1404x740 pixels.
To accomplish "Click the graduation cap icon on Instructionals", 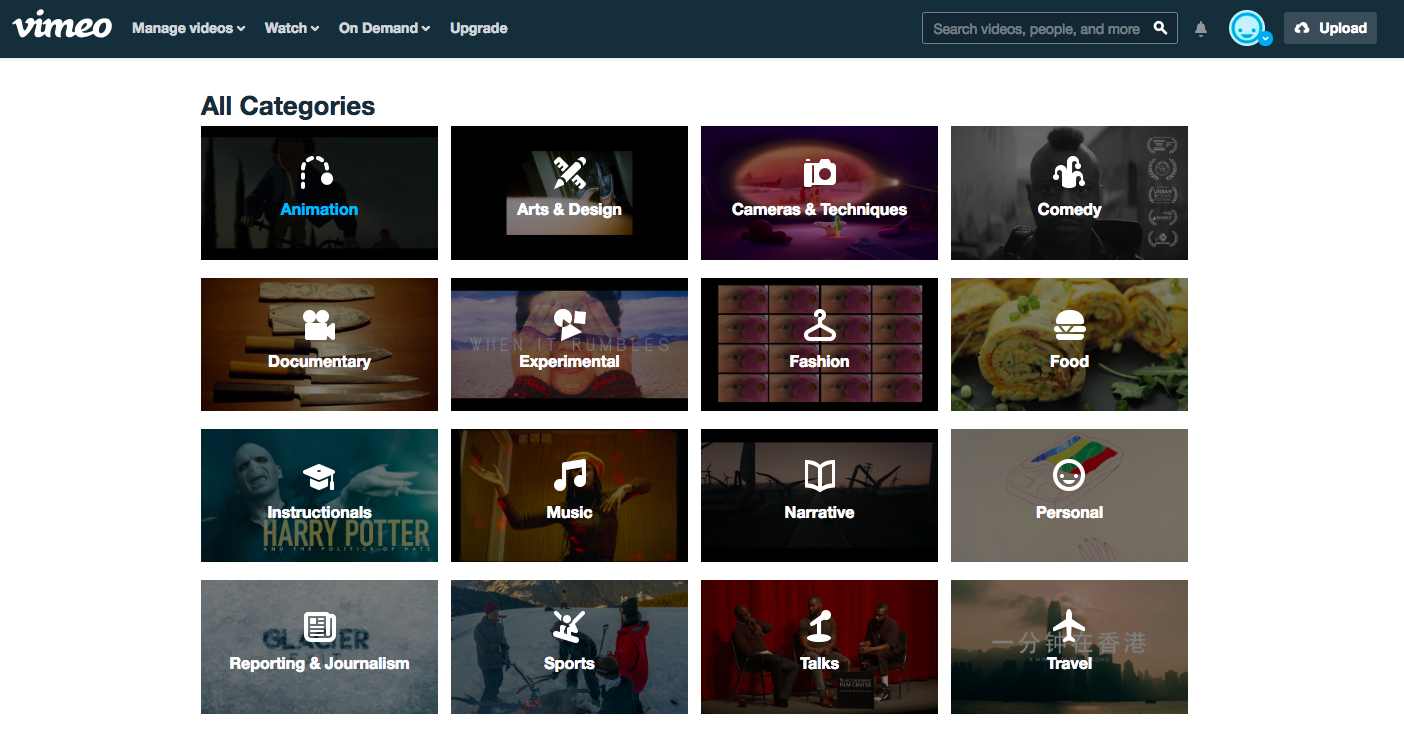I will (x=319, y=476).
